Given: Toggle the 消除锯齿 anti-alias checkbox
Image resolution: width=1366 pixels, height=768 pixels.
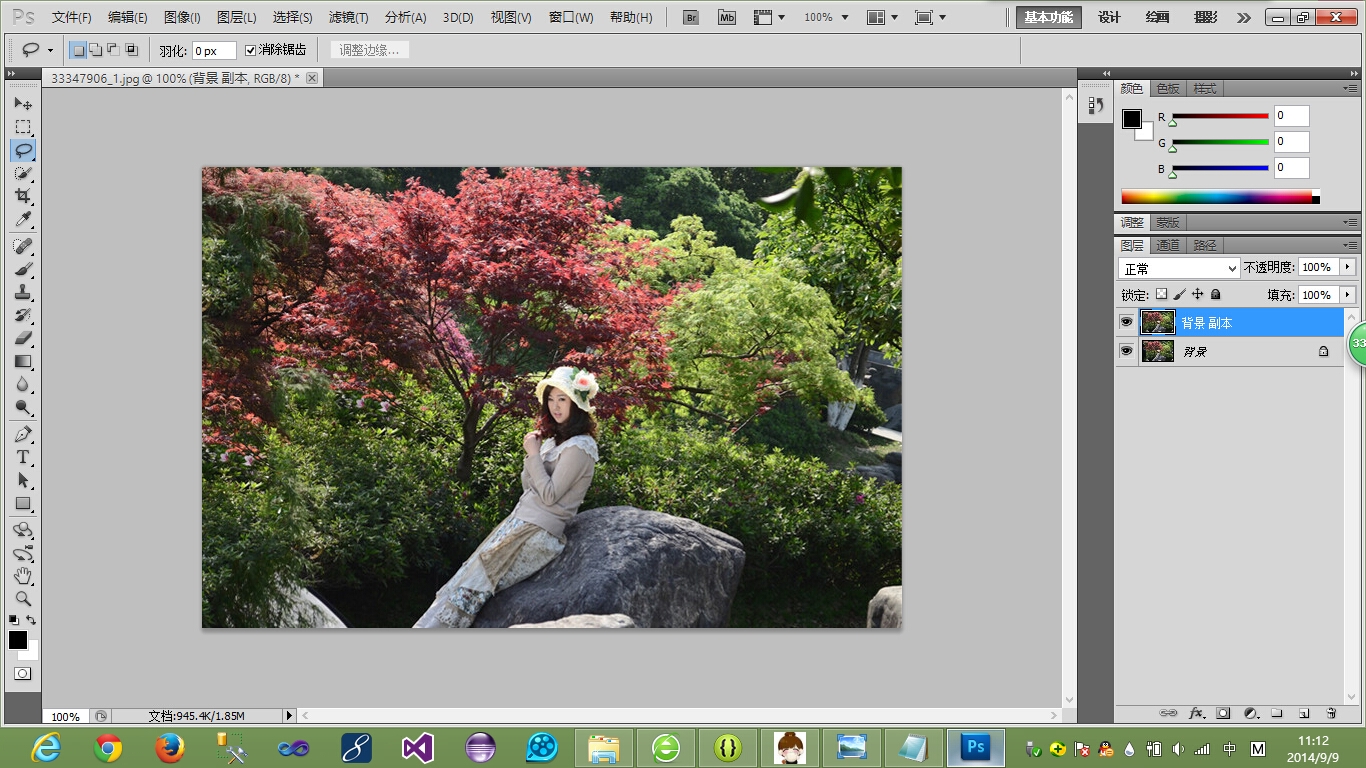Looking at the screenshot, I should (251, 50).
